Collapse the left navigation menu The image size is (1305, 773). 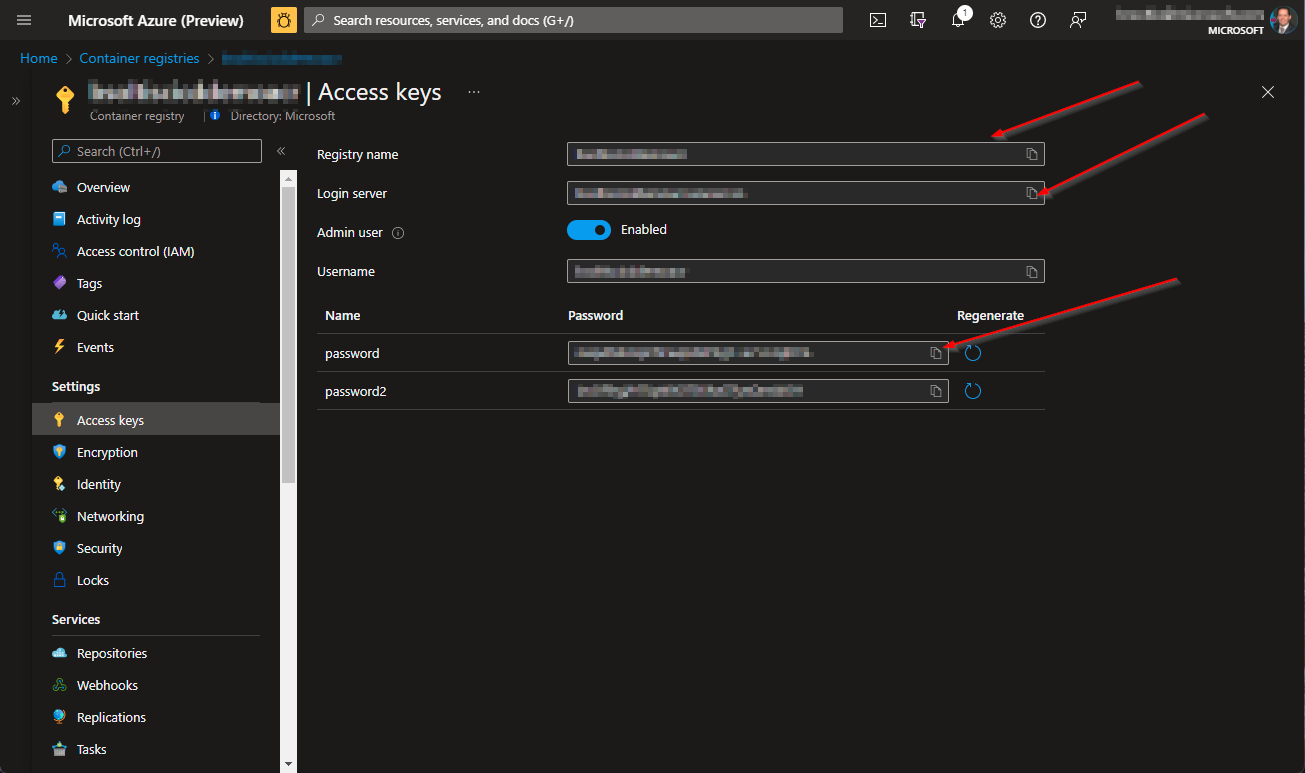[x=281, y=151]
